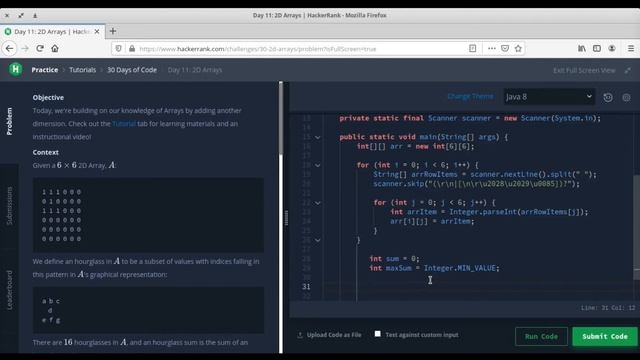Close the Day 11: 2D Arrays tab

(97, 31)
